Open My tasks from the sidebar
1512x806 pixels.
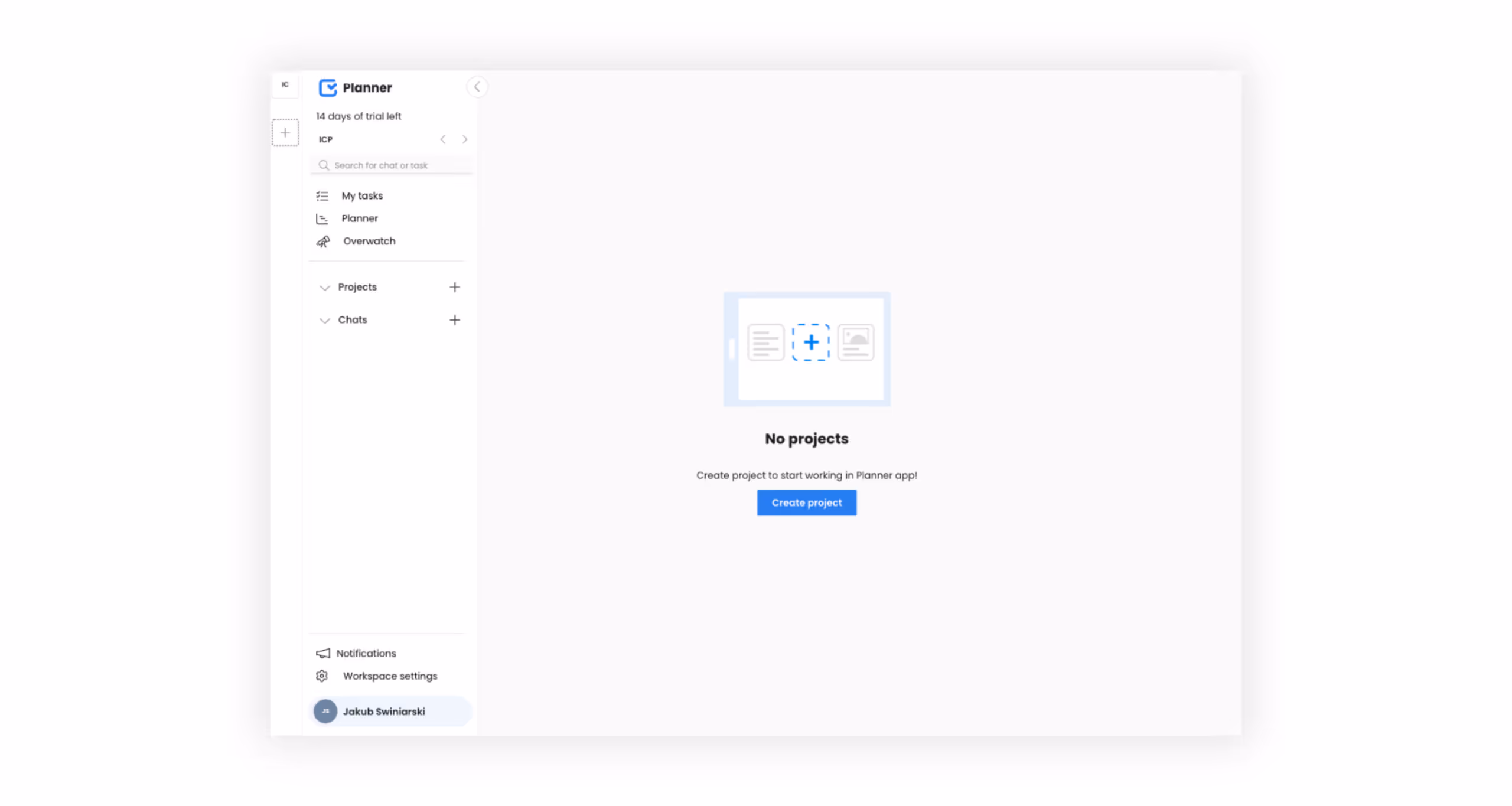pos(361,195)
